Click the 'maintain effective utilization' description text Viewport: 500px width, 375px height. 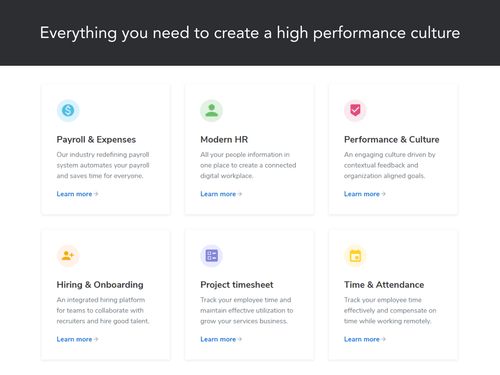pos(247,311)
